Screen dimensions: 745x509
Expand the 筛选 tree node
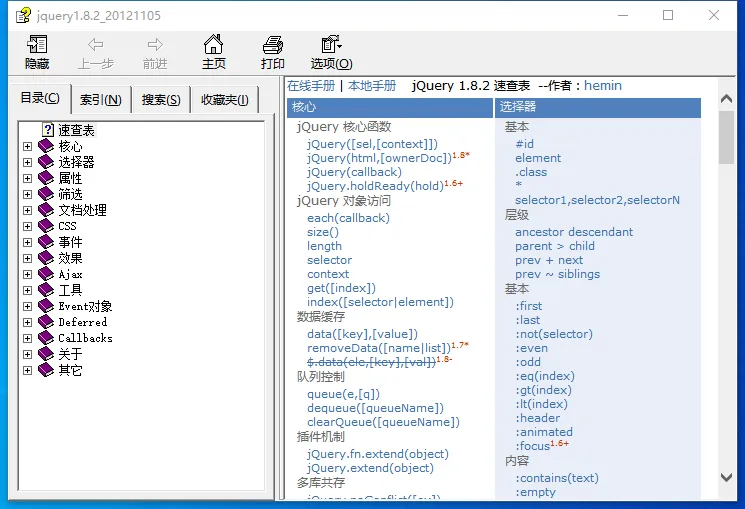tap(28, 194)
